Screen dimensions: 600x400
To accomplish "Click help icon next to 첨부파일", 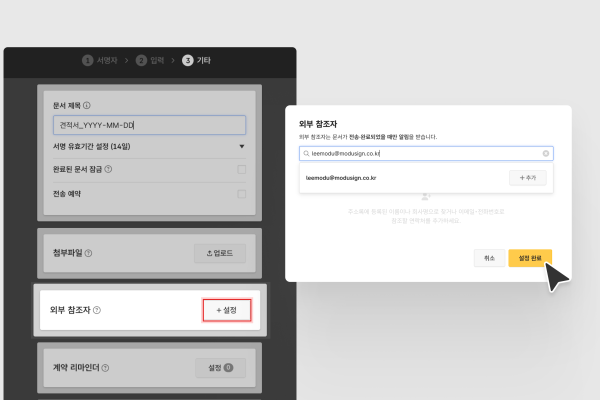I will tap(88, 253).
